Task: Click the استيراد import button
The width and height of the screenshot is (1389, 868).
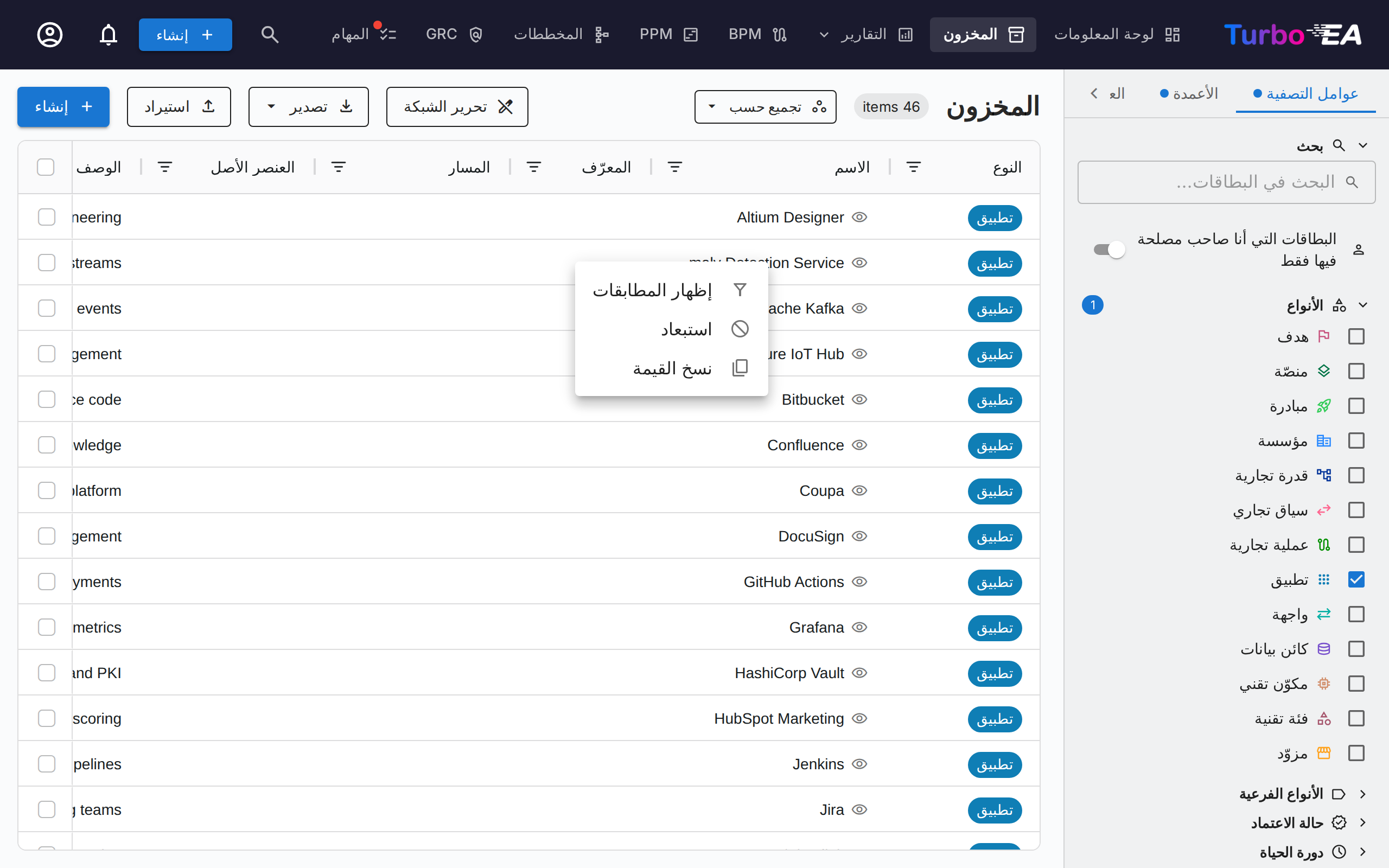Action: 179,107
